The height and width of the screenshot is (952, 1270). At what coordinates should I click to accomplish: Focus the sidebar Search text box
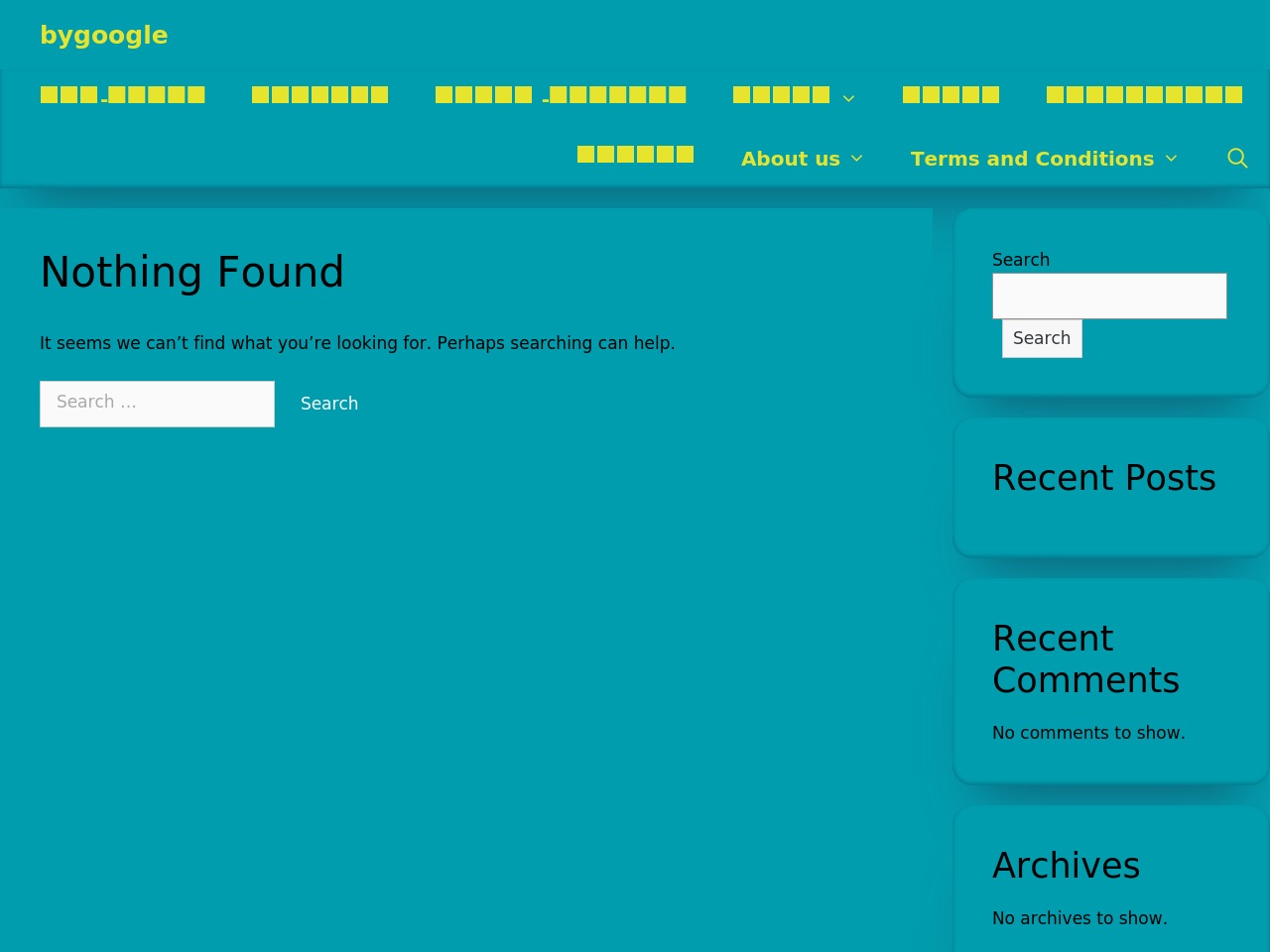click(x=1109, y=296)
